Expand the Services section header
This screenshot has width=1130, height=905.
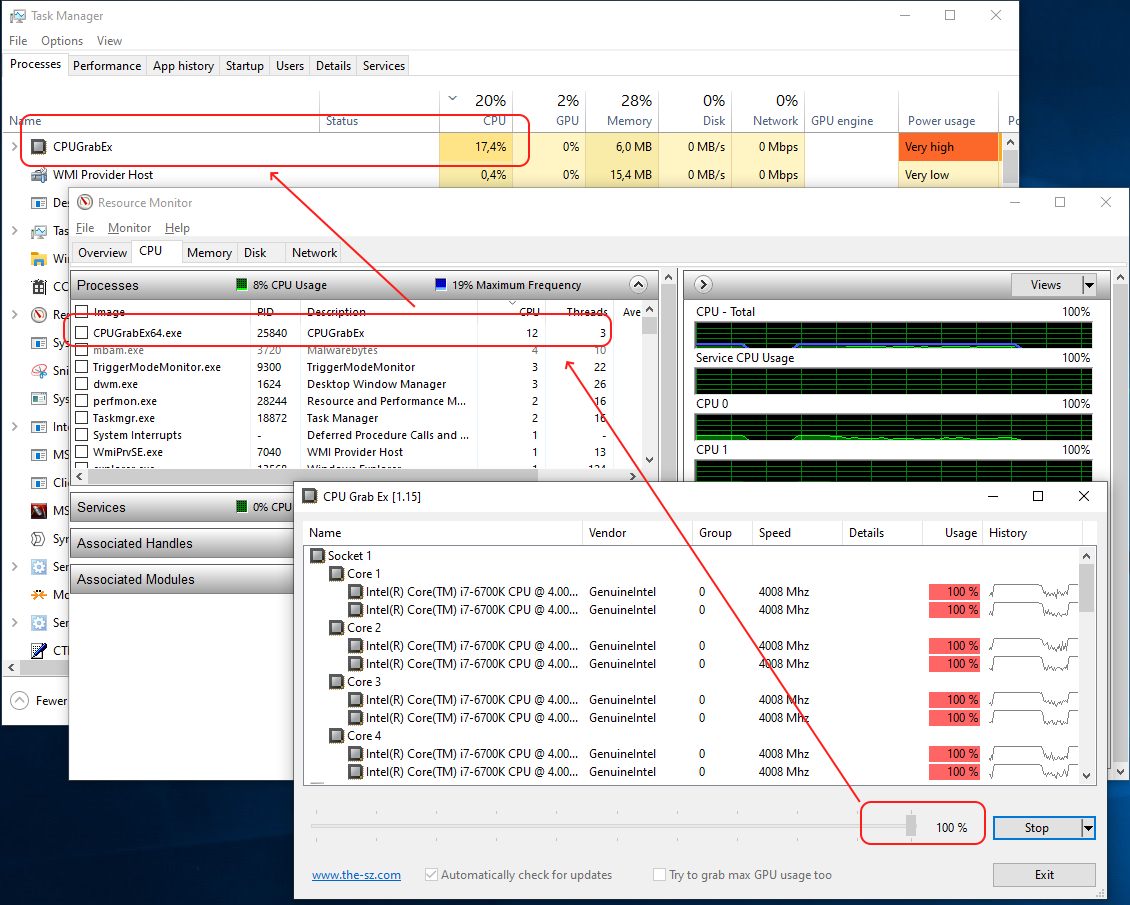[x=182, y=507]
